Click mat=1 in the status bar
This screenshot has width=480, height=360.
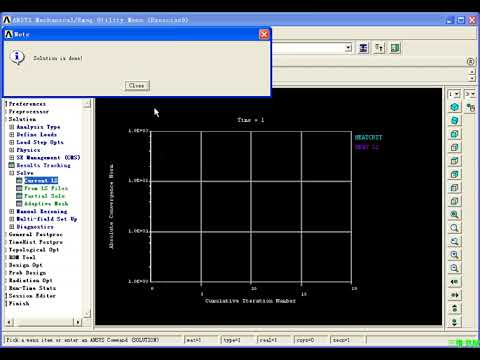point(200,340)
